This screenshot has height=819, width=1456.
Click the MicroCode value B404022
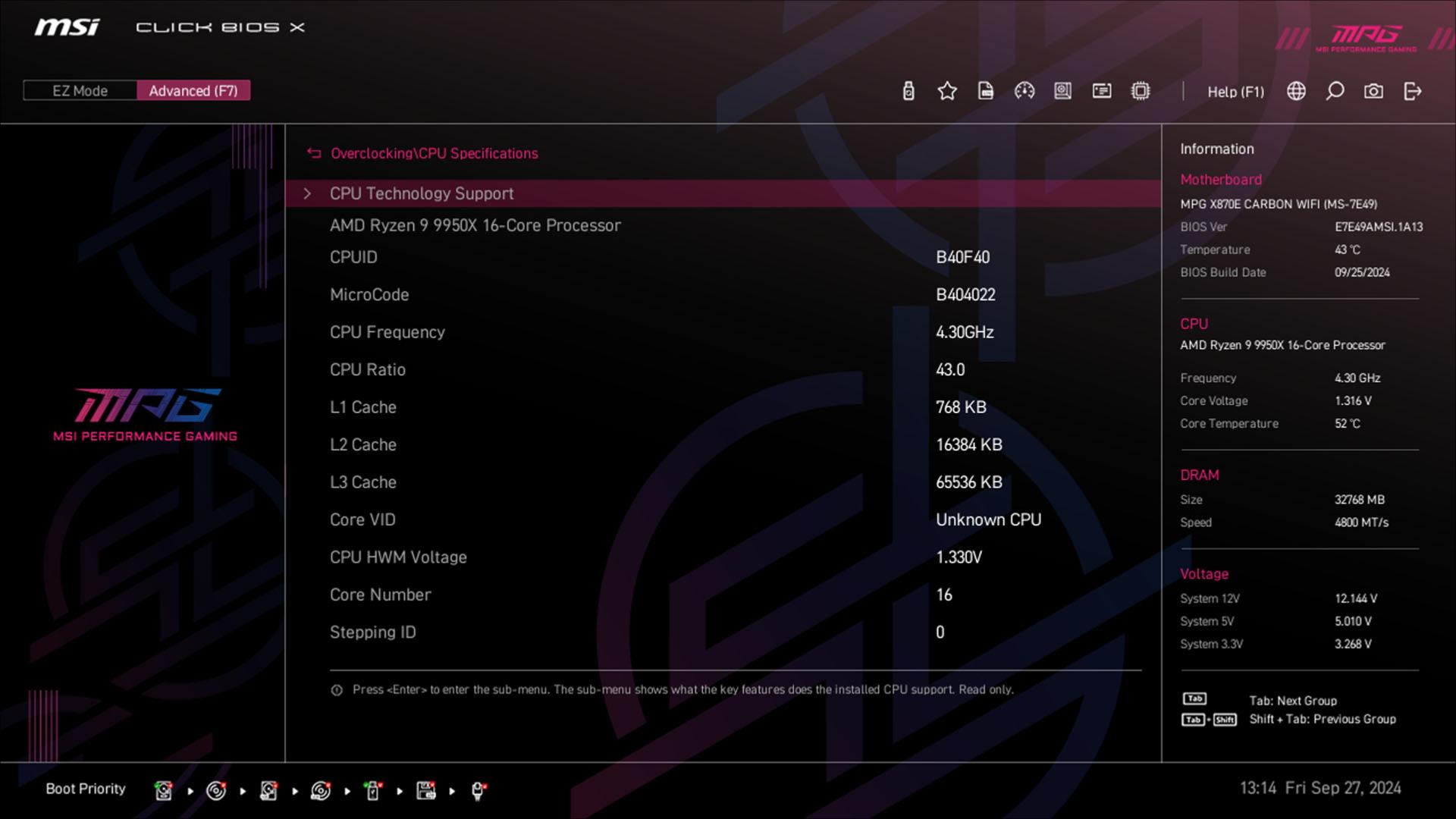965,295
